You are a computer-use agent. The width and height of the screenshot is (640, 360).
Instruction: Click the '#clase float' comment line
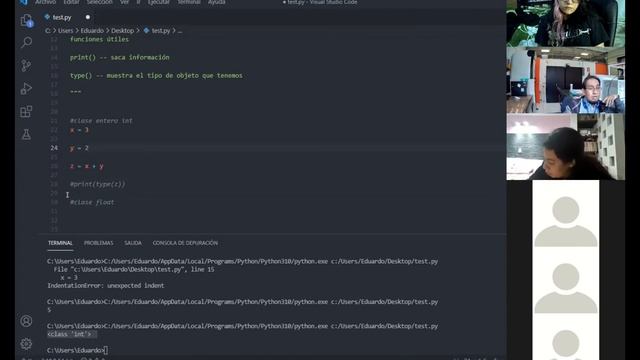click(x=92, y=202)
